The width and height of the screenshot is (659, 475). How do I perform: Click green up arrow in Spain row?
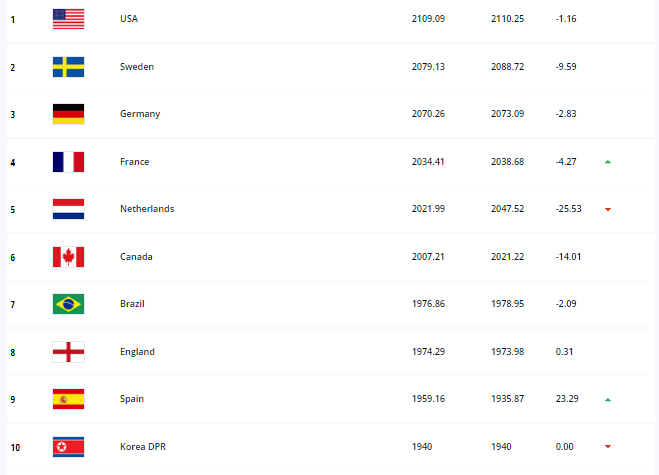[608, 399]
